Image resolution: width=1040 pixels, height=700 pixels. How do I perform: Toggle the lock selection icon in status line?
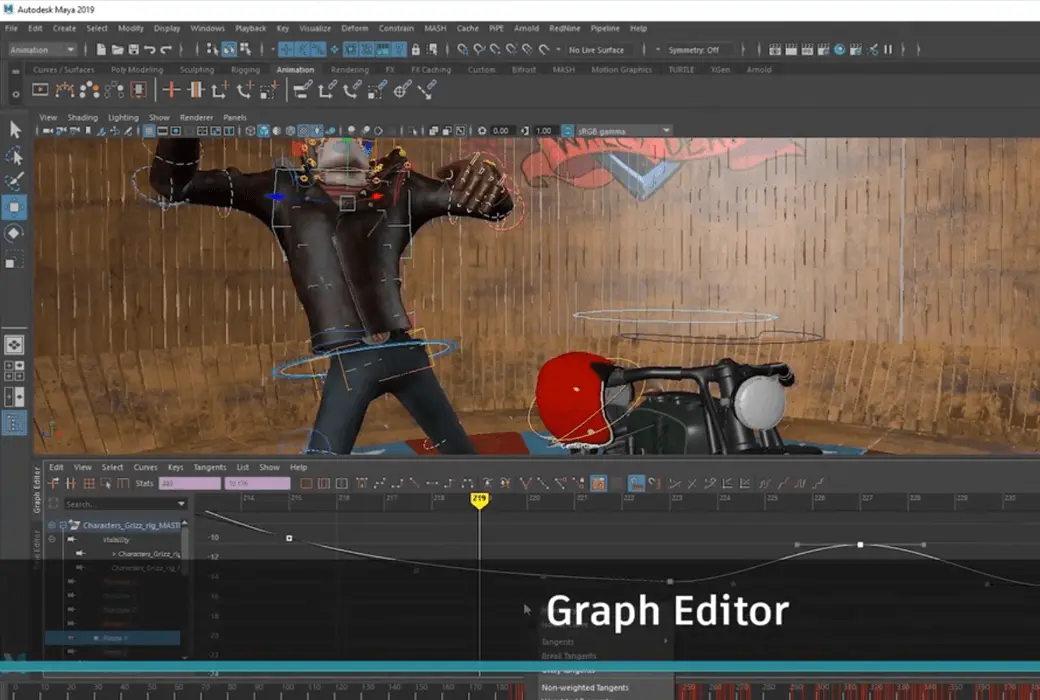click(416, 49)
